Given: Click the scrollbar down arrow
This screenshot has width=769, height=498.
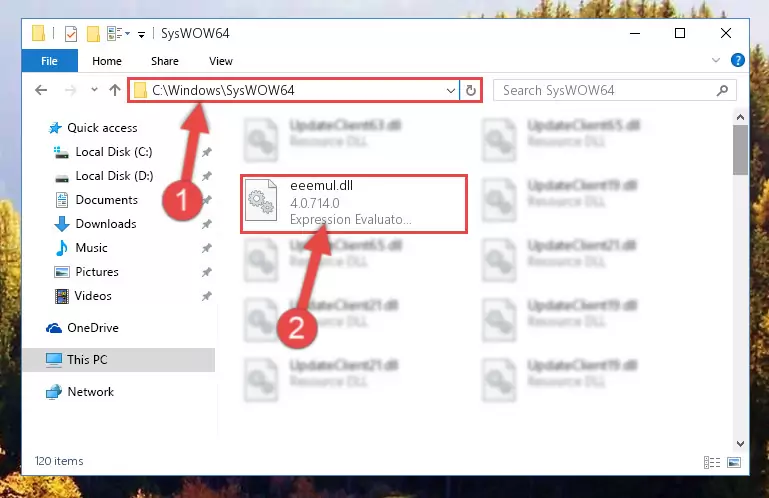Looking at the screenshot, I should pos(740,444).
